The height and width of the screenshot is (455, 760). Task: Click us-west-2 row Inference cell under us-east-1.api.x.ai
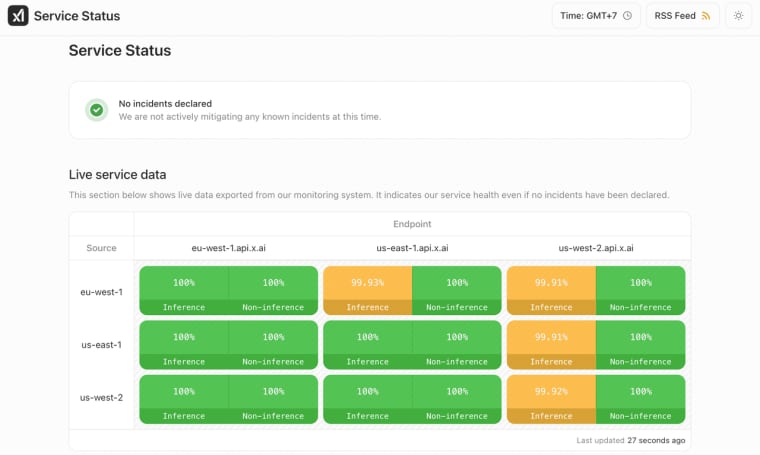(x=367, y=399)
